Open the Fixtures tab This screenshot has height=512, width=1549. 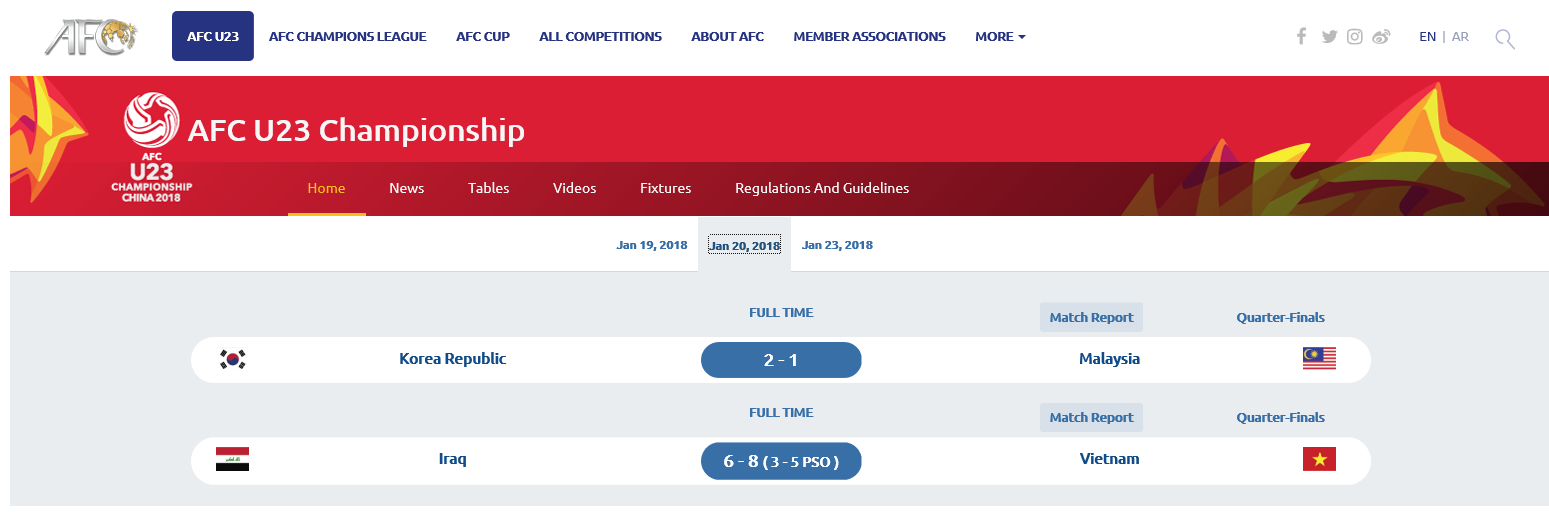(x=665, y=188)
